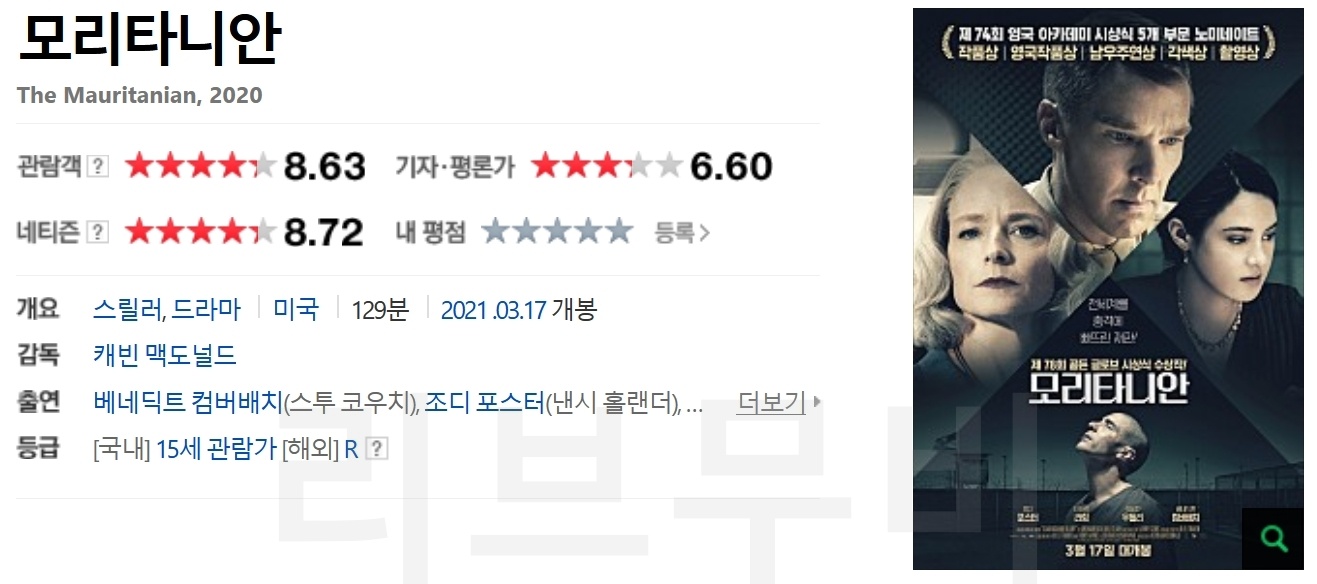Click the 기자·평론가 star rating
Screen dimensions: 1317x584
607,166
